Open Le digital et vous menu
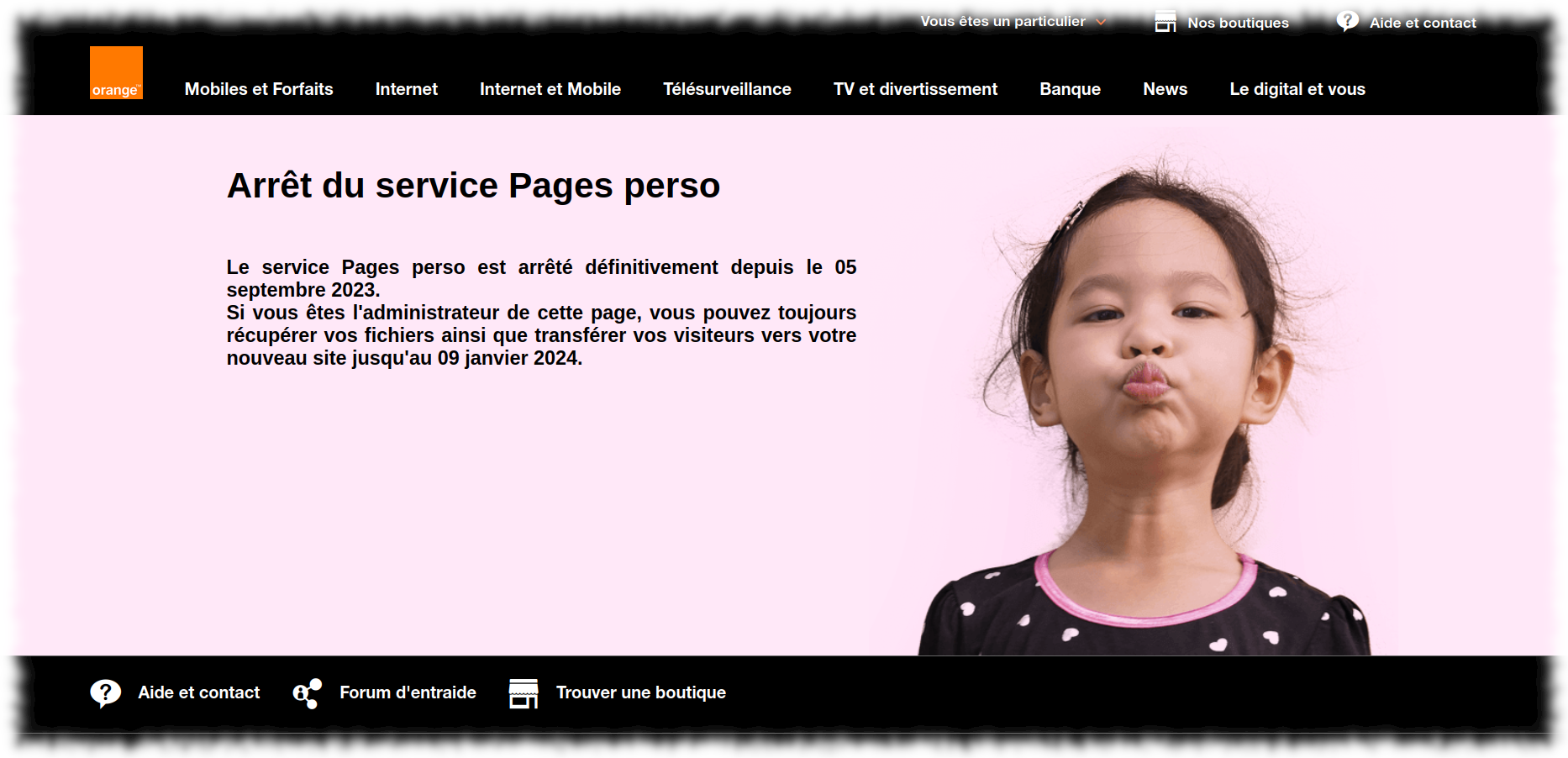 (1297, 89)
